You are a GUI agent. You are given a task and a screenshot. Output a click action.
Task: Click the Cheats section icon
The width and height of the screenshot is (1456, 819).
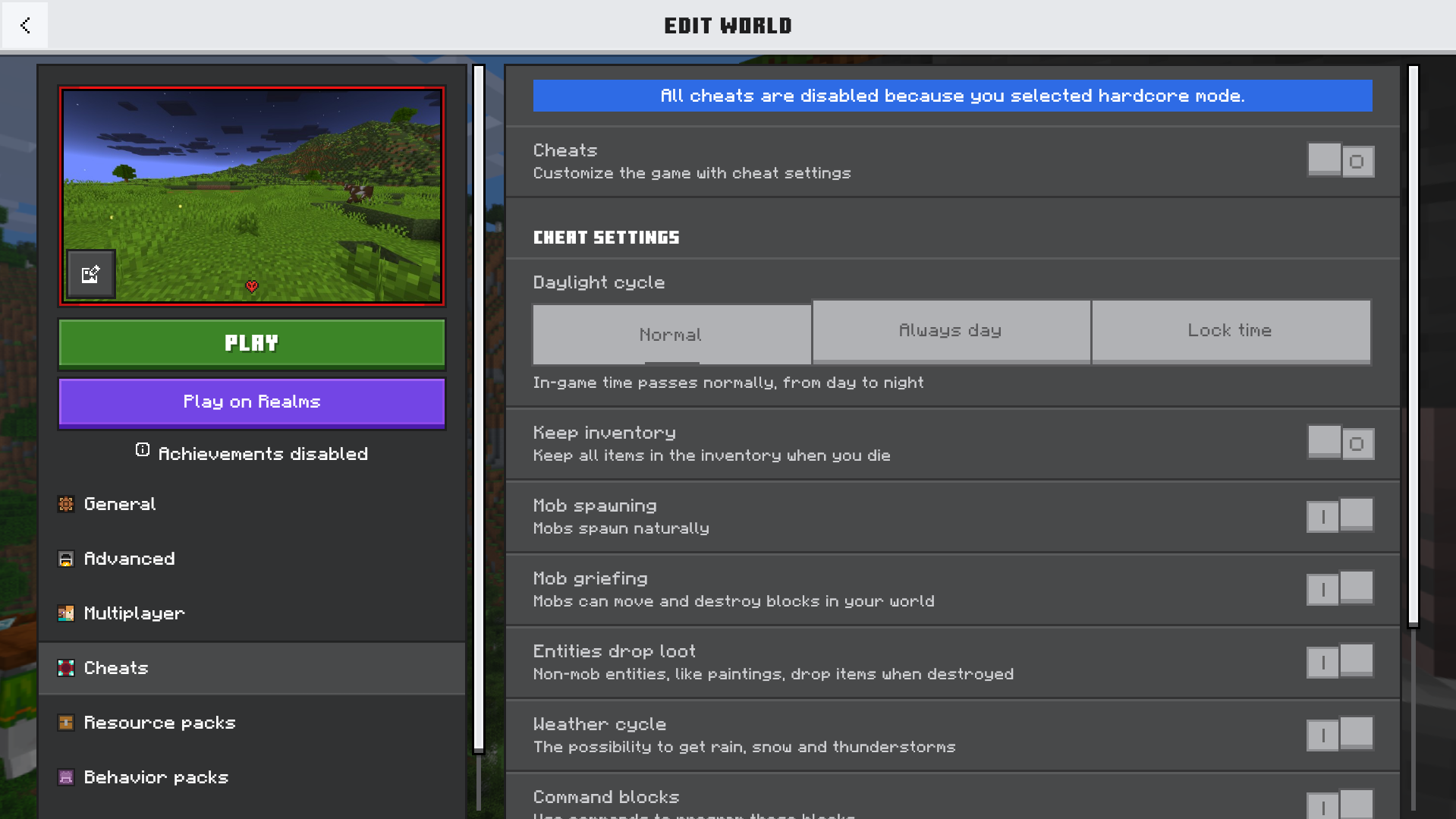pyautogui.click(x=66, y=668)
